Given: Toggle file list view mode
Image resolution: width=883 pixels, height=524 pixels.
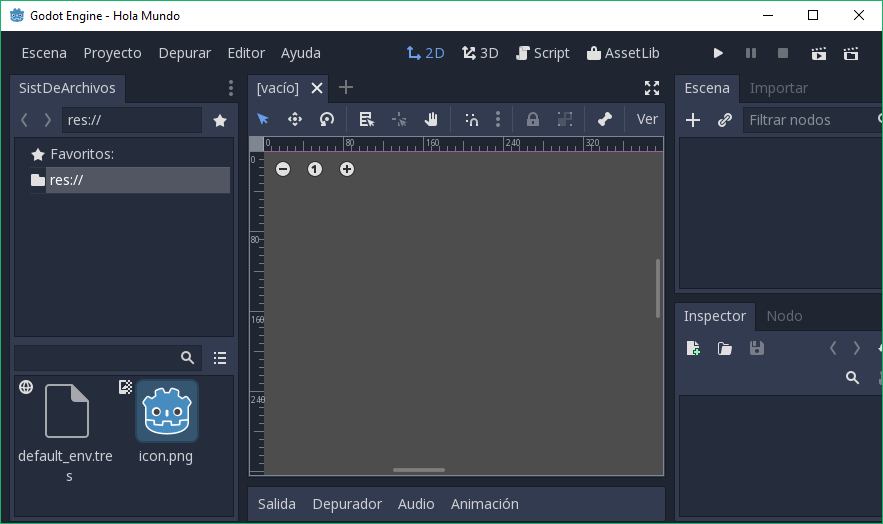Looking at the screenshot, I should (220, 358).
